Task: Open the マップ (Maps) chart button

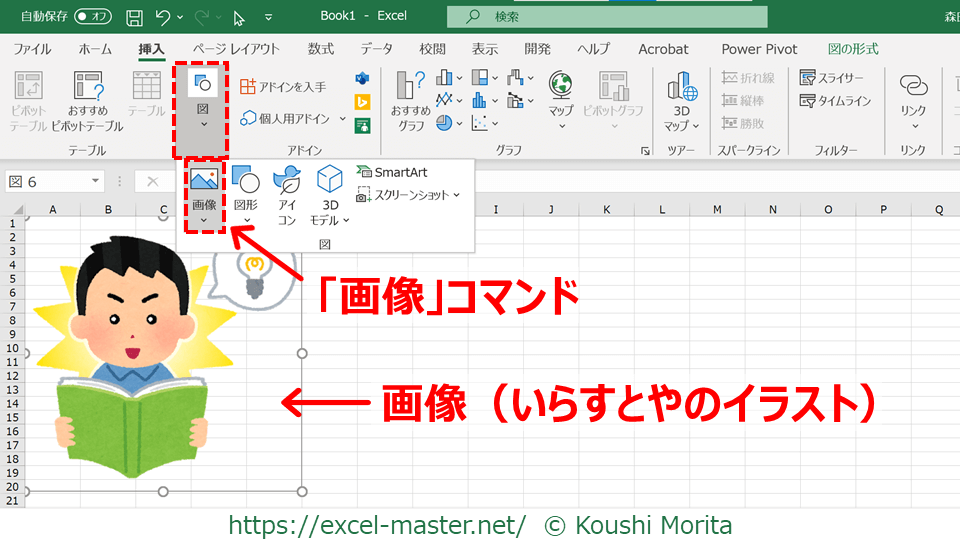Action: point(560,100)
